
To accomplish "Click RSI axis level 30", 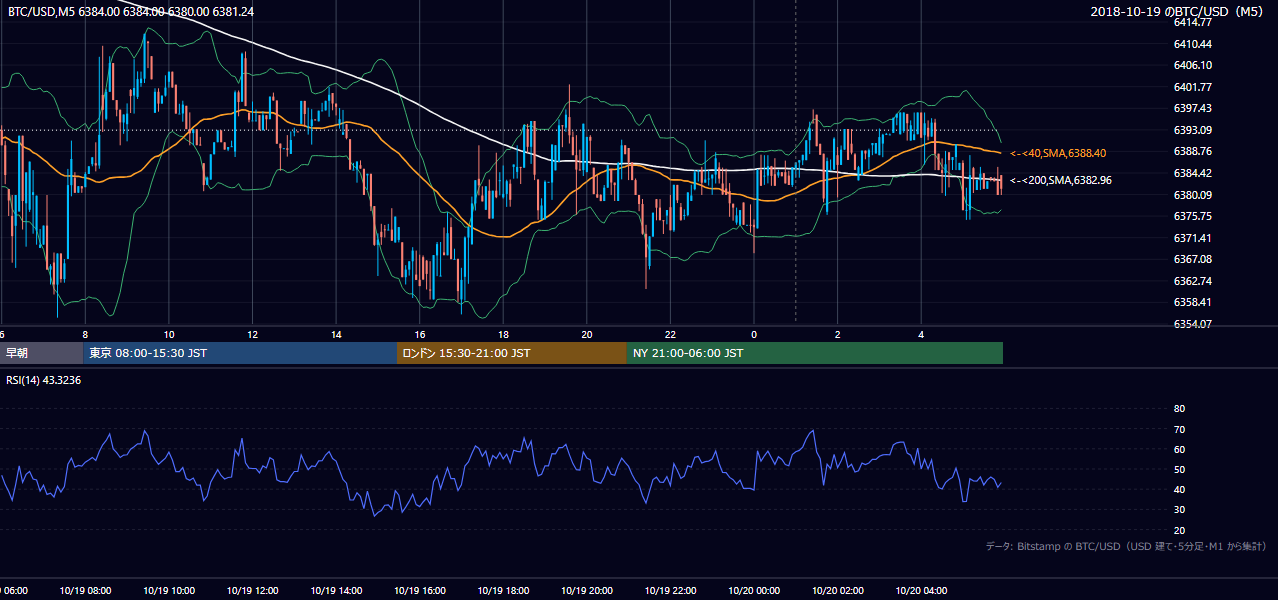I will point(1179,510).
